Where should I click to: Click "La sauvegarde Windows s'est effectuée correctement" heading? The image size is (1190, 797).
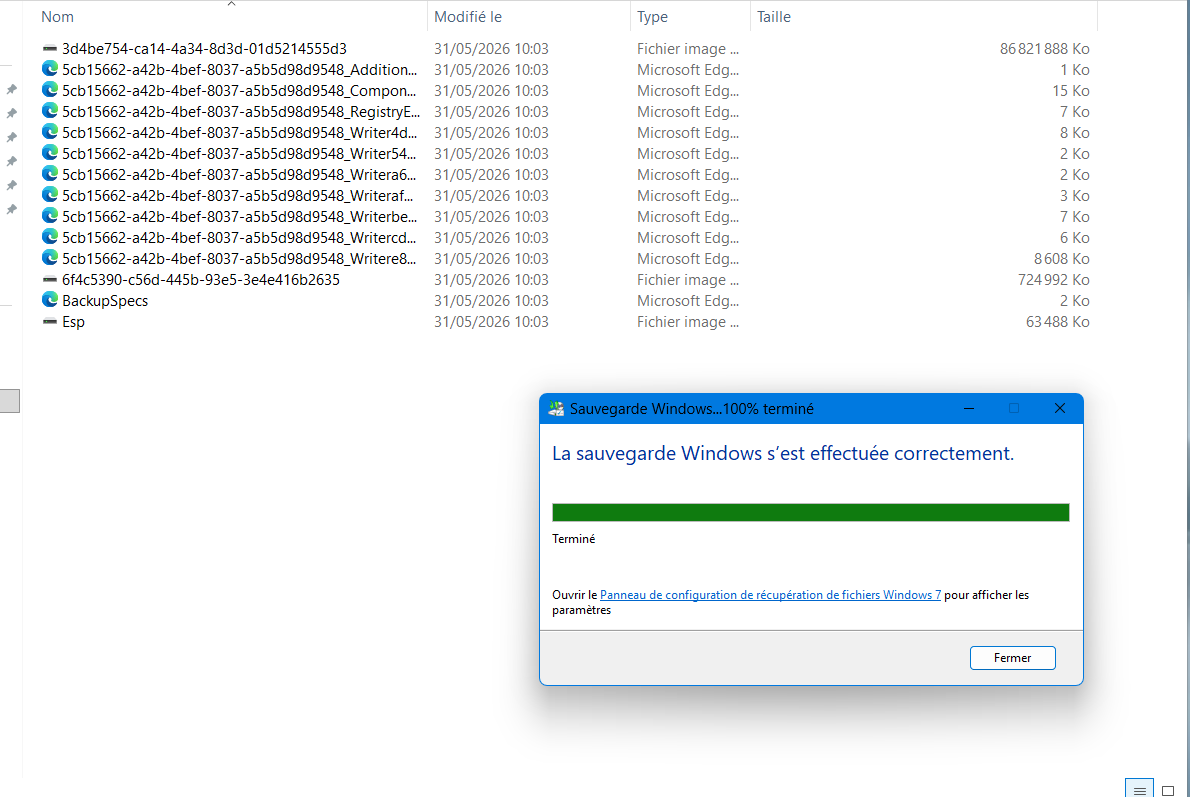click(x=783, y=453)
